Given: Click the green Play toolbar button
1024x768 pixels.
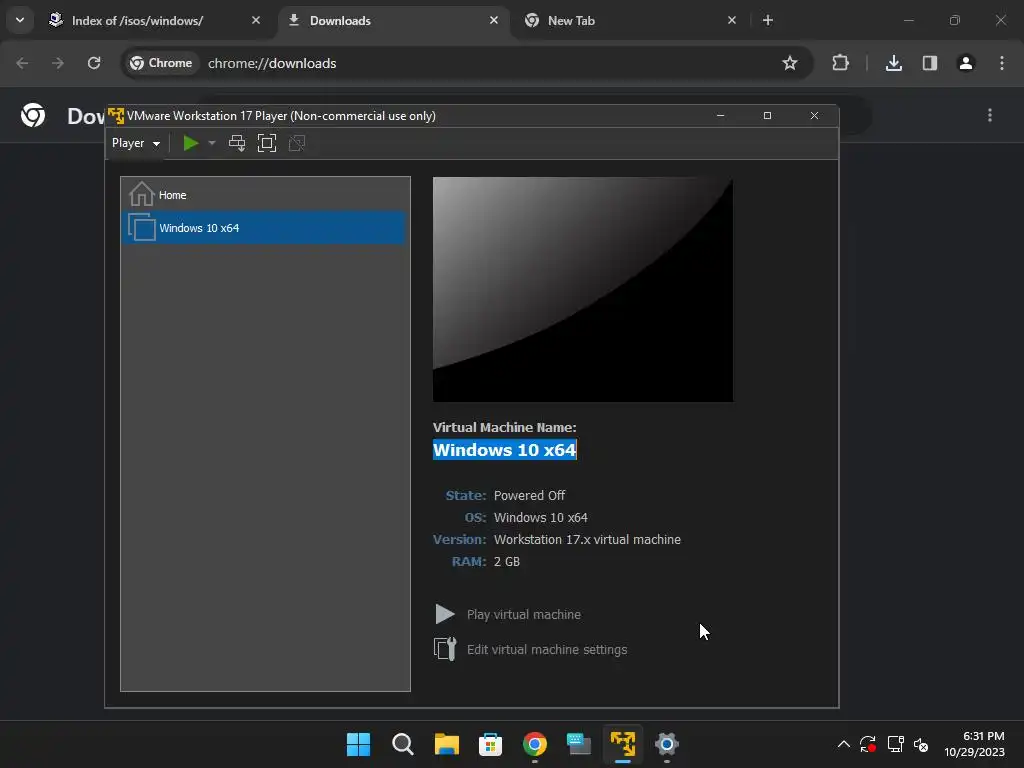Looking at the screenshot, I should (x=191, y=143).
